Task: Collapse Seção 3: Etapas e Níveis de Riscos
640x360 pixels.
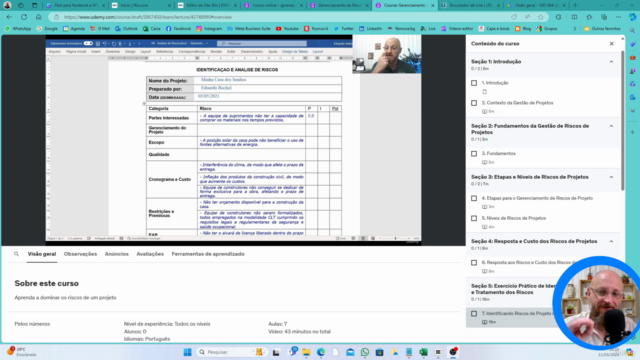Action: pos(611,177)
